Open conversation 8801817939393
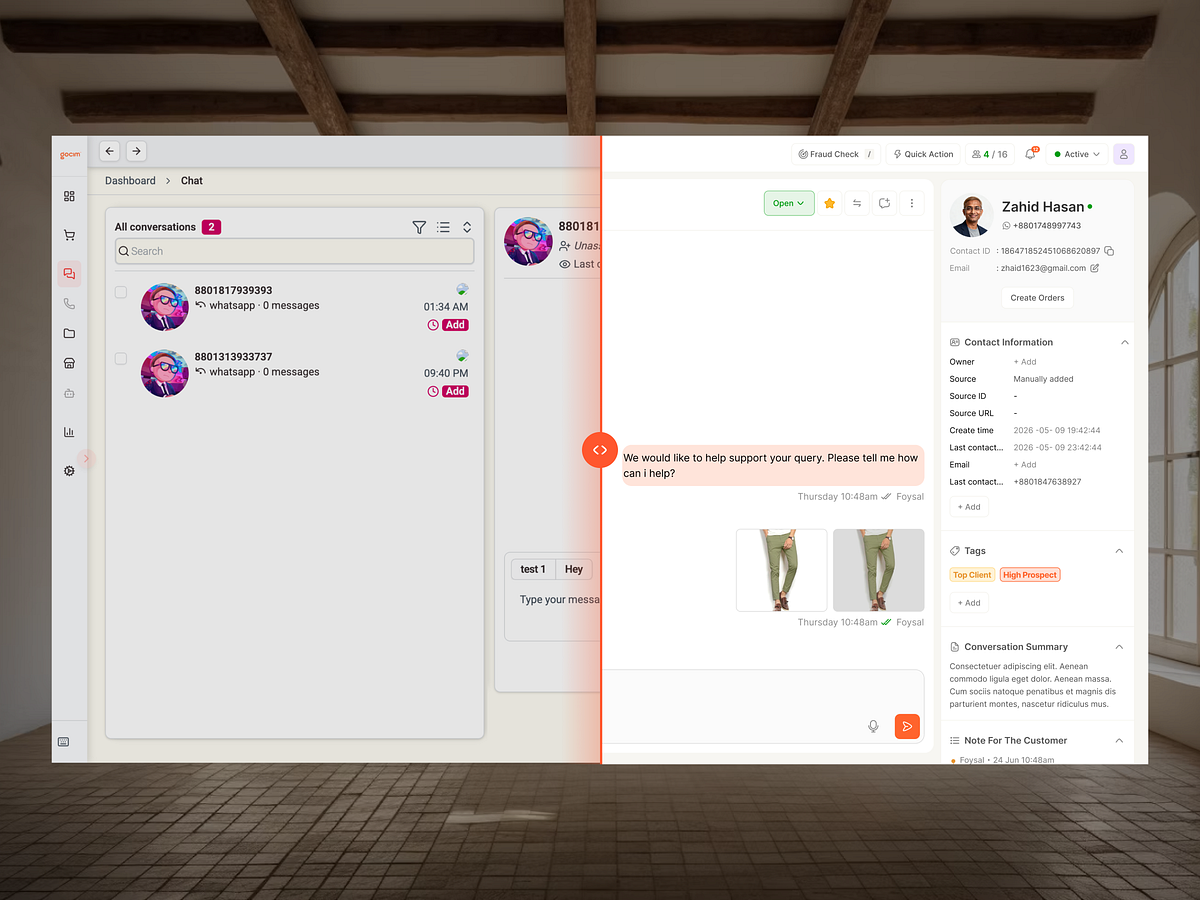Screen dimensions: 1200x900 294,307
